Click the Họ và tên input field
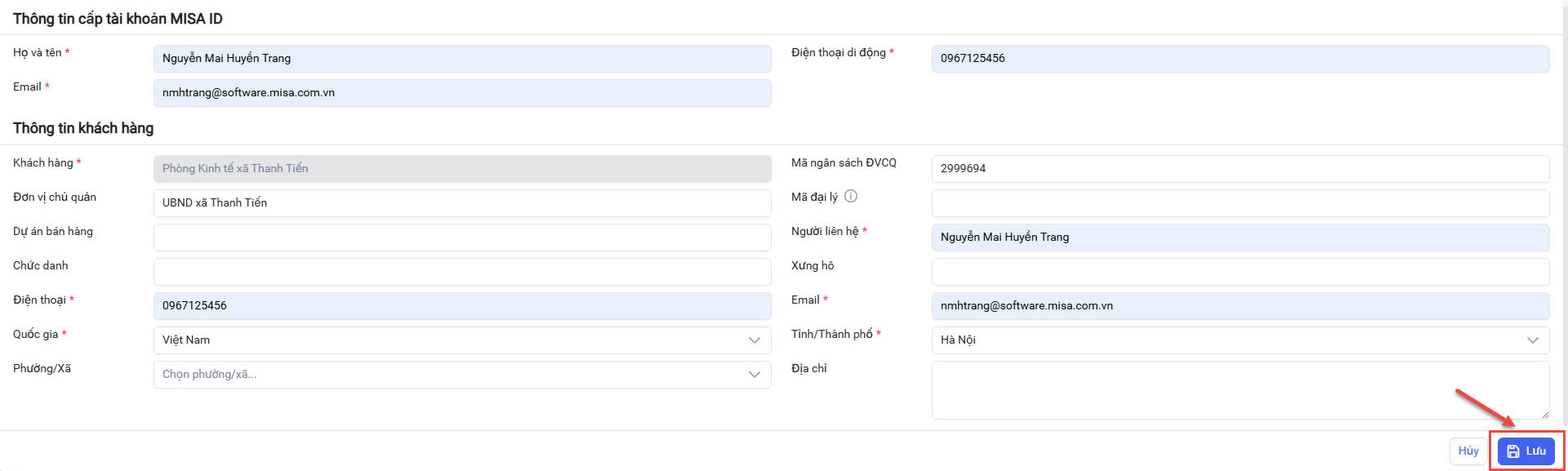This screenshot has height=471, width=1568. (x=461, y=59)
